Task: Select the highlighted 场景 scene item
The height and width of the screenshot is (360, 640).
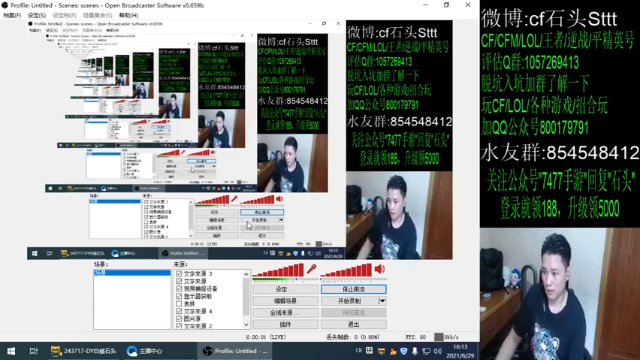Action: (x=132, y=272)
